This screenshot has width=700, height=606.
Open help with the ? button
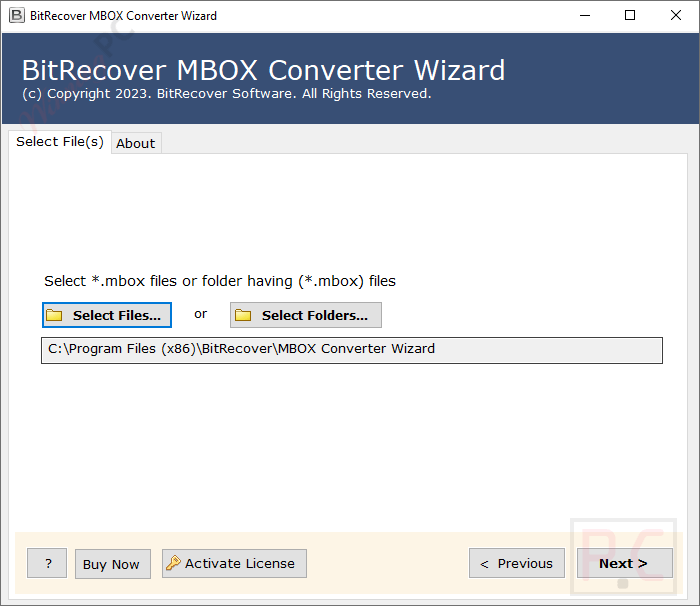pyautogui.click(x=47, y=564)
